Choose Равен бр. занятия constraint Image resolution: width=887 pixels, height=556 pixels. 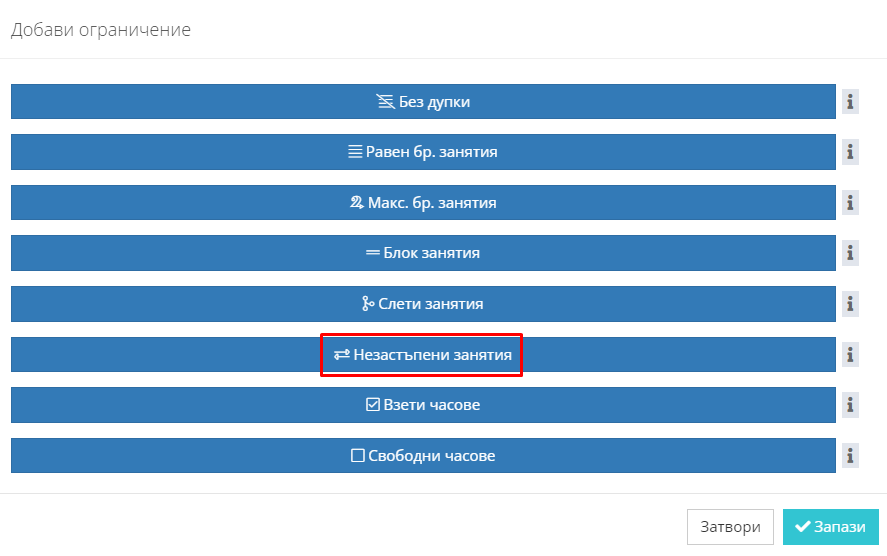pyautogui.click(x=423, y=152)
